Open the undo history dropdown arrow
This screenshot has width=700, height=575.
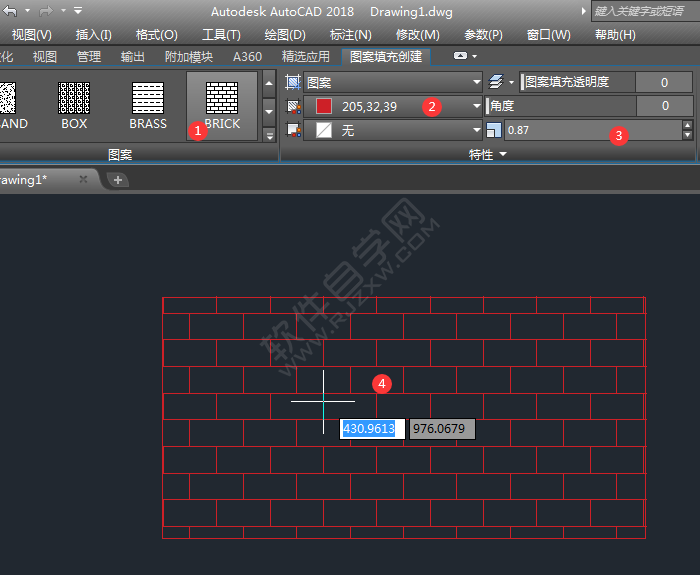[x=28, y=10]
